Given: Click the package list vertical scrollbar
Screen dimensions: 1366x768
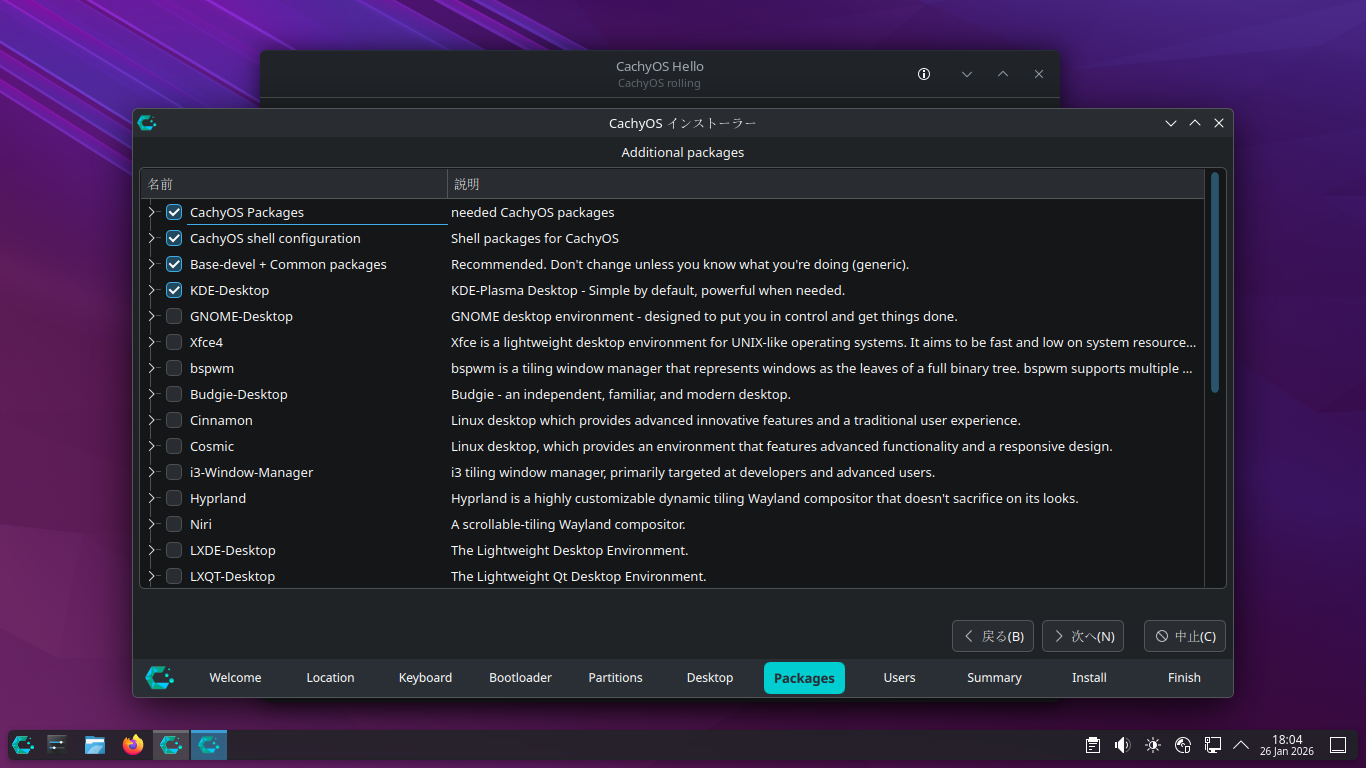Looking at the screenshot, I should coord(1215,282).
